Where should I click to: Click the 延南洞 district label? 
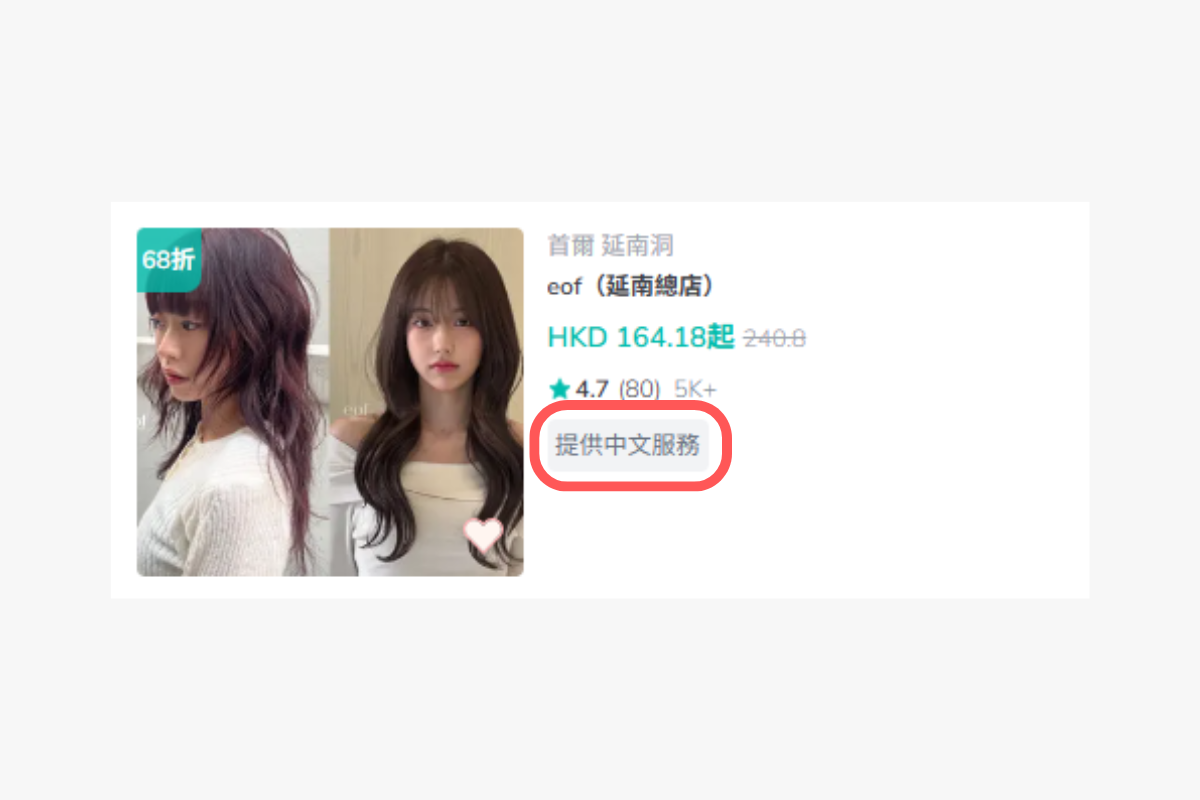click(637, 245)
